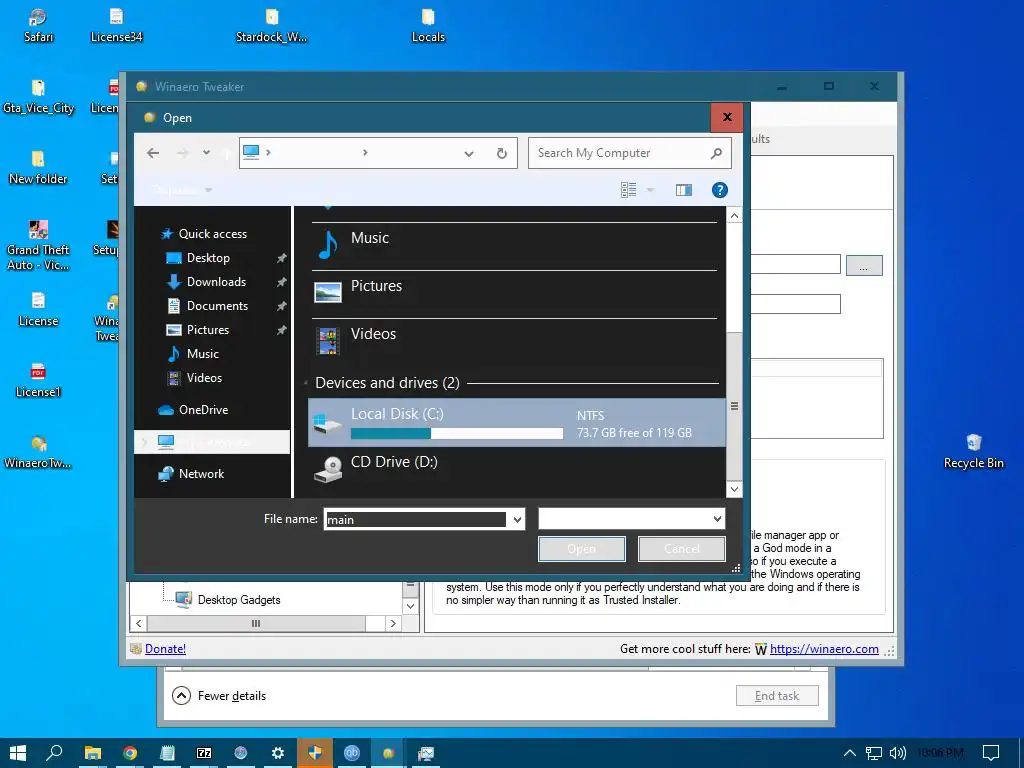Select the New folder desktop icon
This screenshot has width=1024, height=768.
click(38, 168)
